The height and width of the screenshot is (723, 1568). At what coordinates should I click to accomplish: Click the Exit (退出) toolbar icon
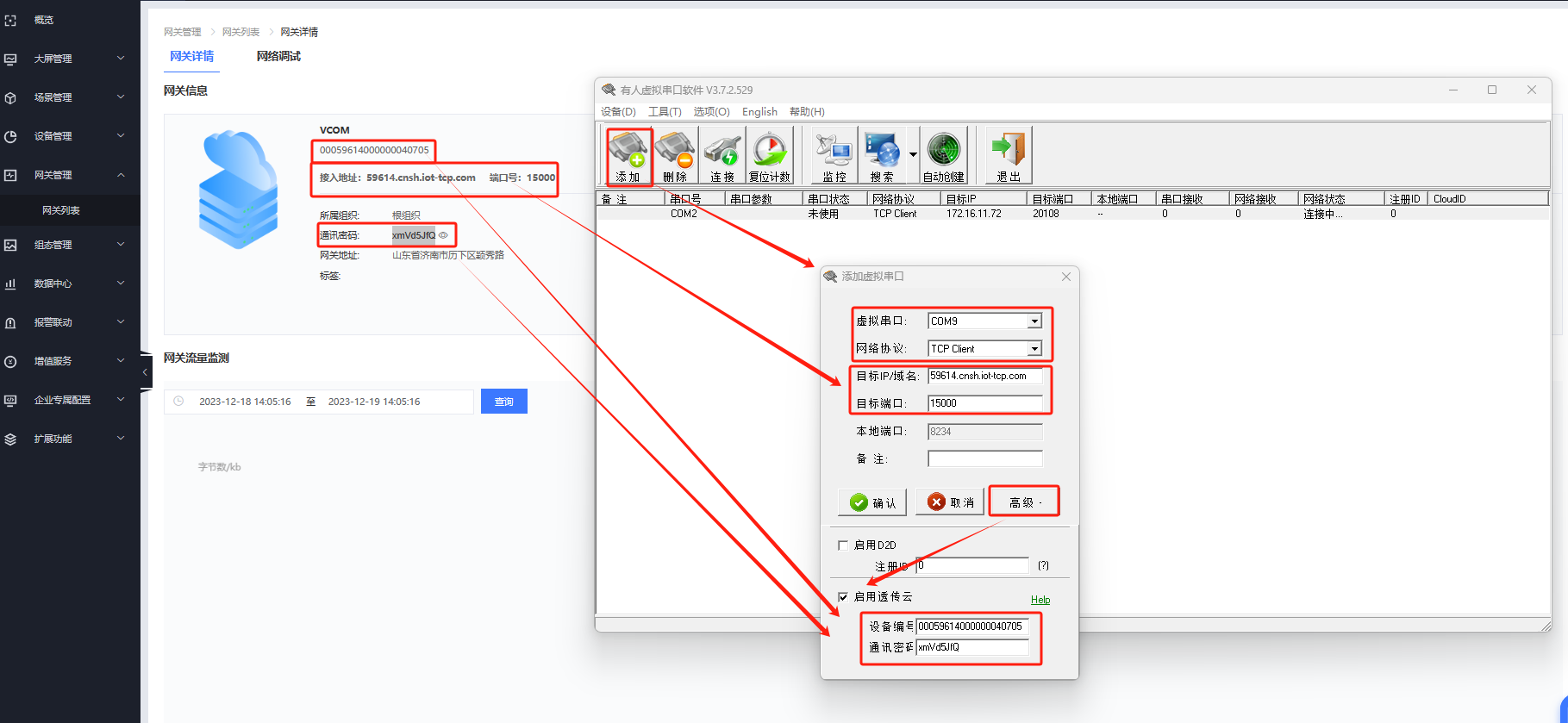pos(1008,155)
